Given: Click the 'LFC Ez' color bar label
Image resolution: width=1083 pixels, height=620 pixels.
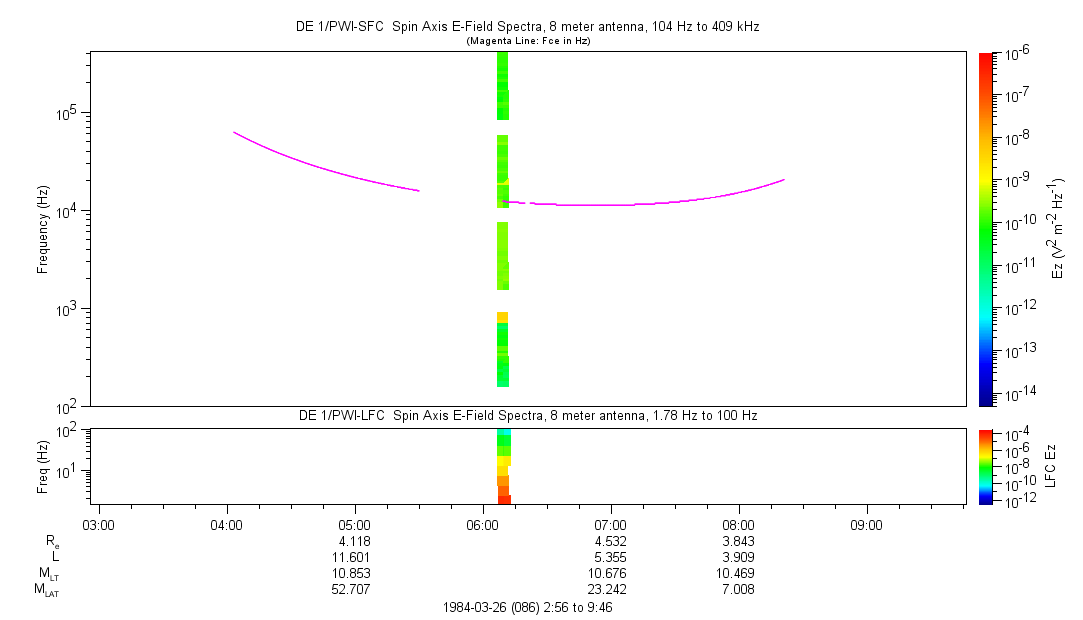Looking at the screenshot, I should 1050,466.
